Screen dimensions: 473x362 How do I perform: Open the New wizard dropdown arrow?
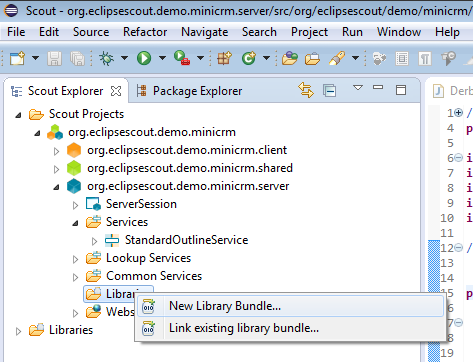[35, 58]
